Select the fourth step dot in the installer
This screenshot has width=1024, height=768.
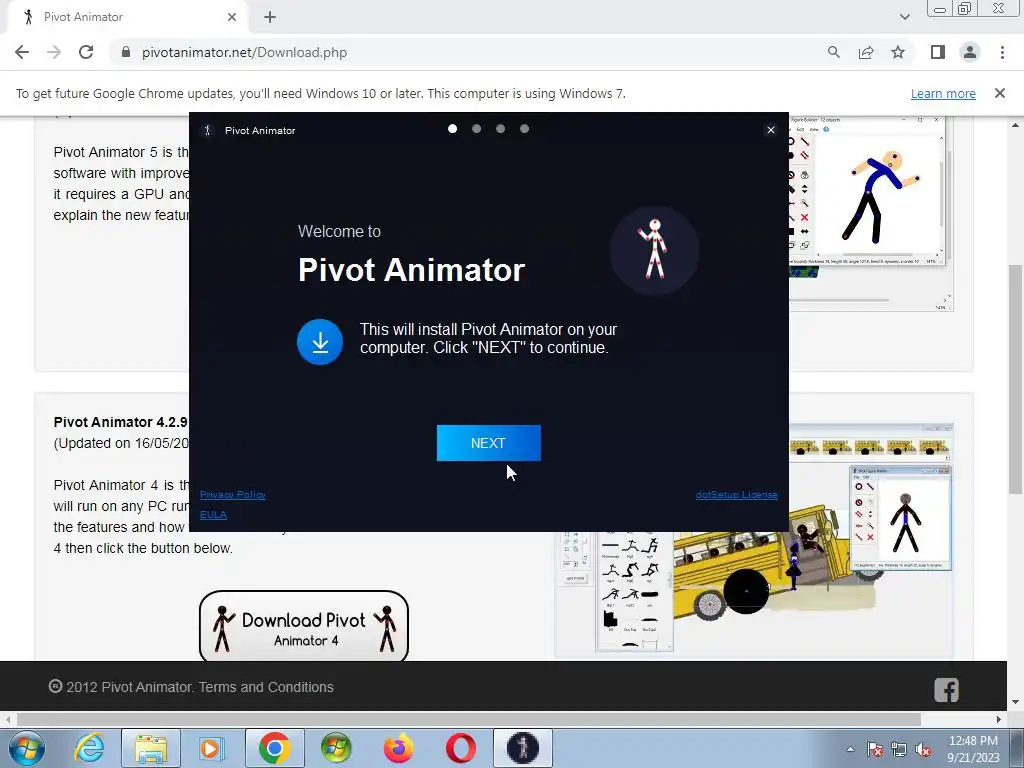point(524,129)
